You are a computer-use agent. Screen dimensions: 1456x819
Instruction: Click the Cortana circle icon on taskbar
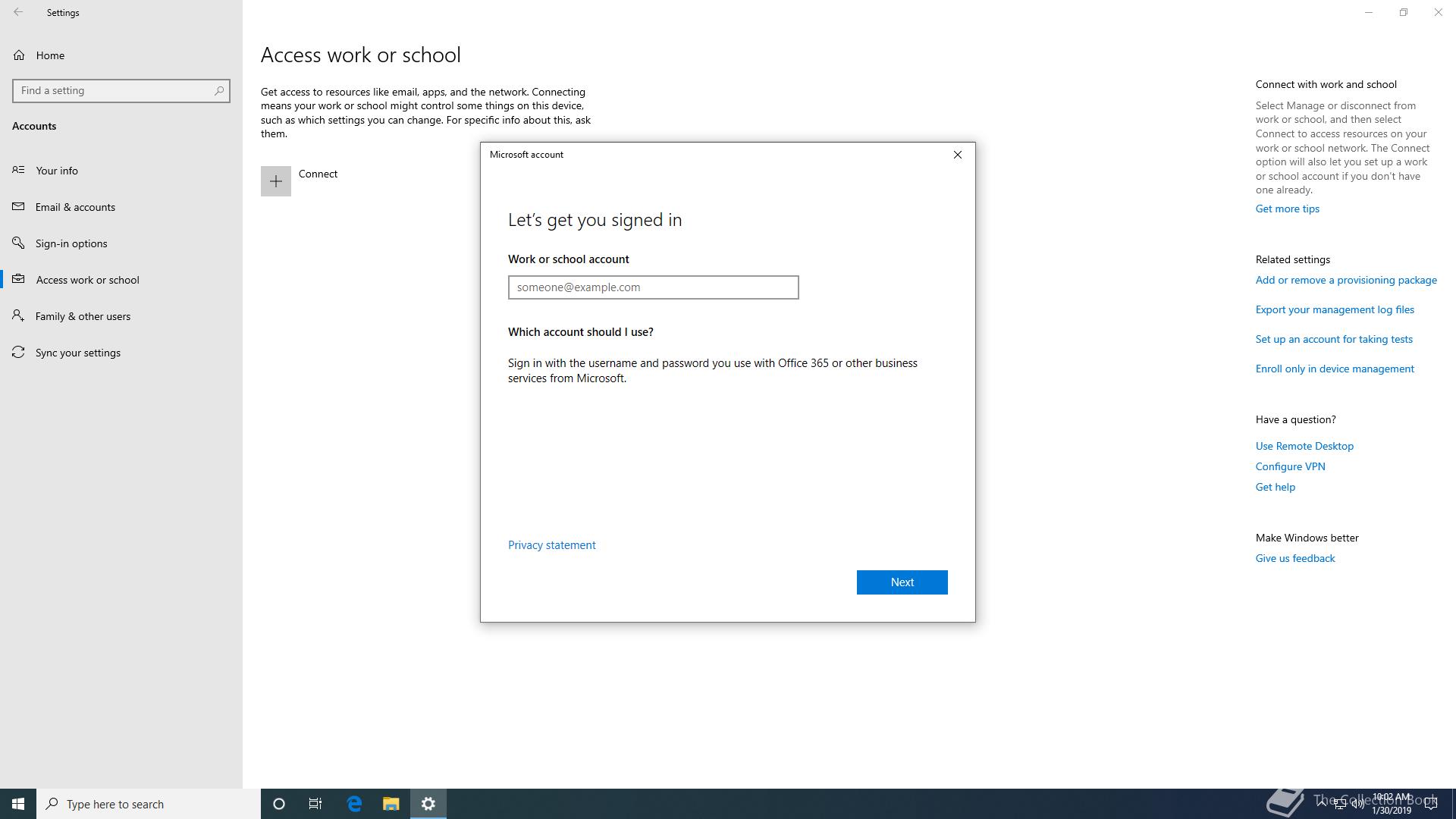click(279, 804)
